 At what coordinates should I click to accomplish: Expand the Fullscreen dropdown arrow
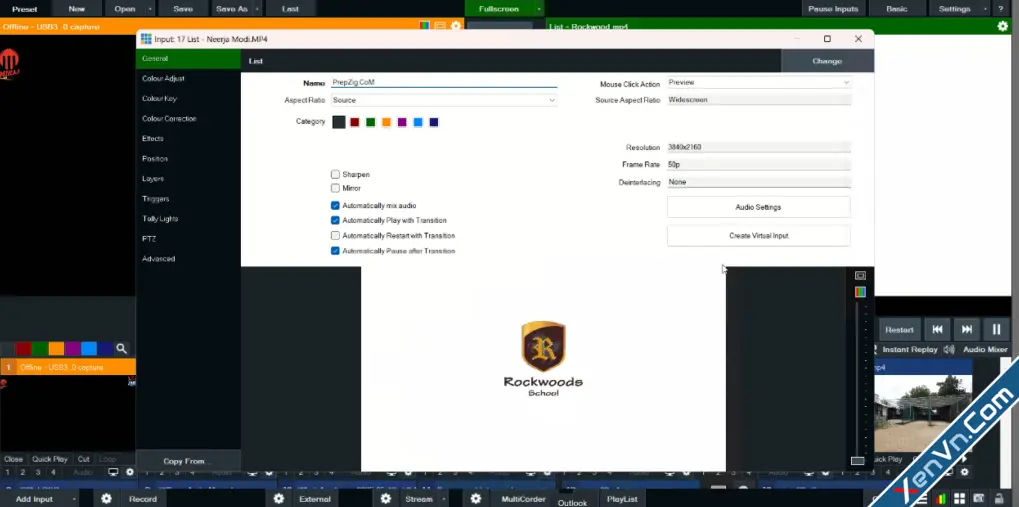coord(539,9)
